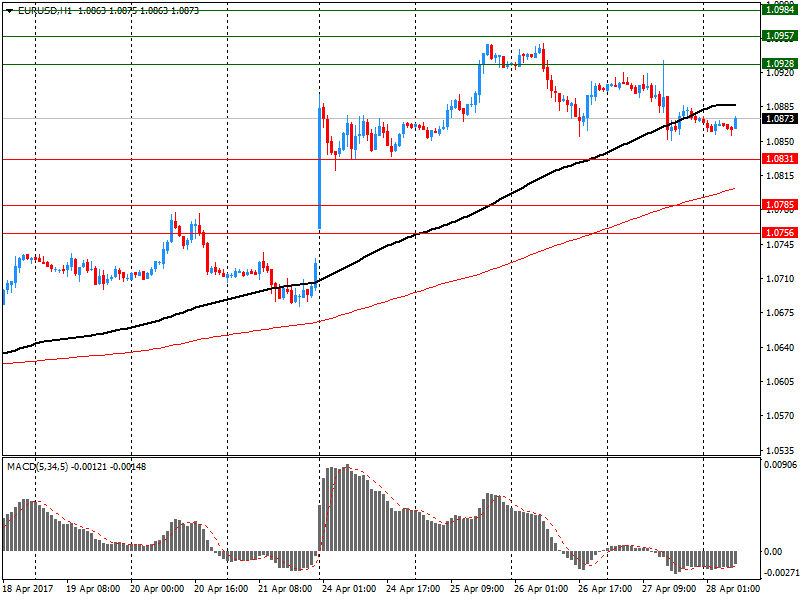This screenshot has height=600, width=800.
Task: Click the 27 Apr 09:00 time label
Action: pos(669,589)
